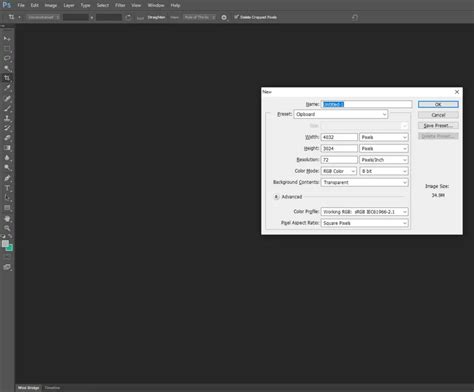This screenshot has height=392, width=474.
Task: Select the Hand tool
Action: coord(7,218)
